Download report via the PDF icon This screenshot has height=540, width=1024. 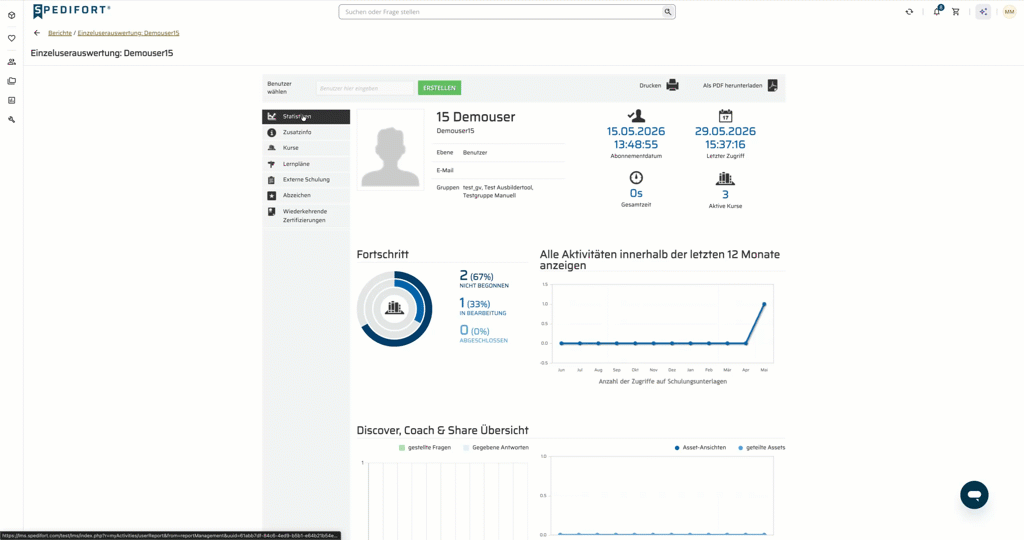point(773,86)
